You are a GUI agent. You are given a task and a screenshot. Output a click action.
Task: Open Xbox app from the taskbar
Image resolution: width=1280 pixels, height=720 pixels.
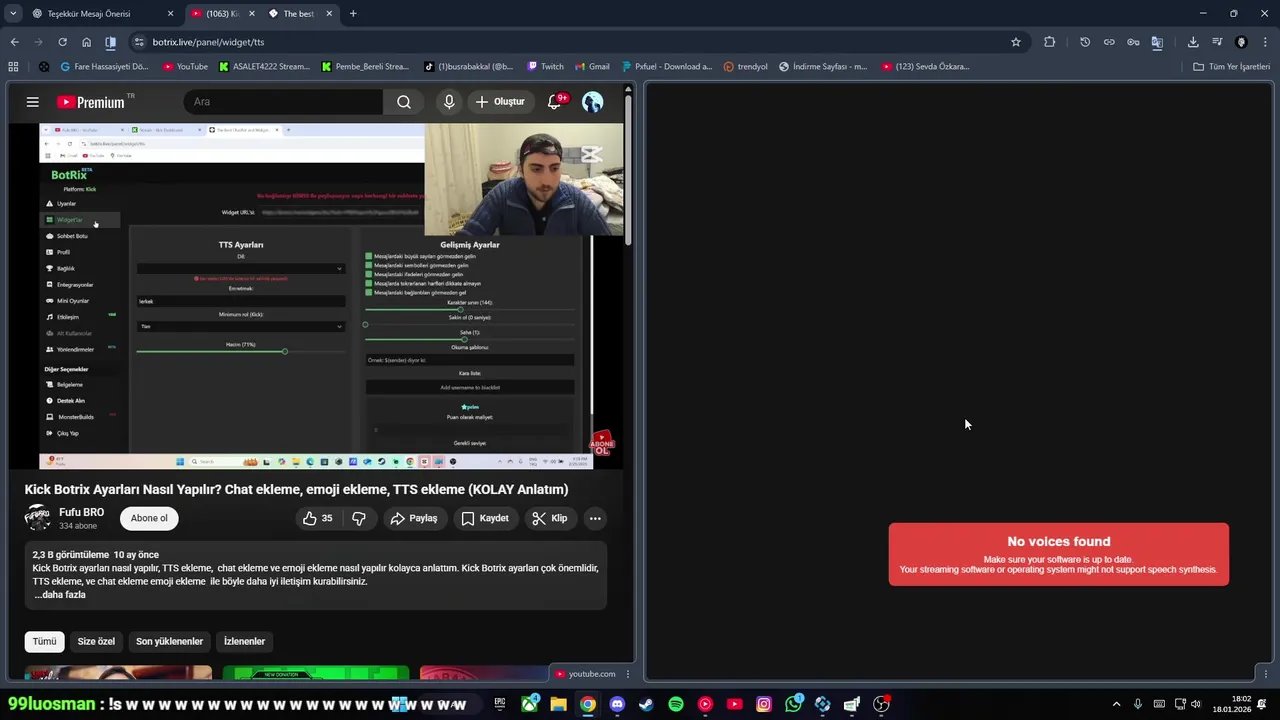(529, 704)
